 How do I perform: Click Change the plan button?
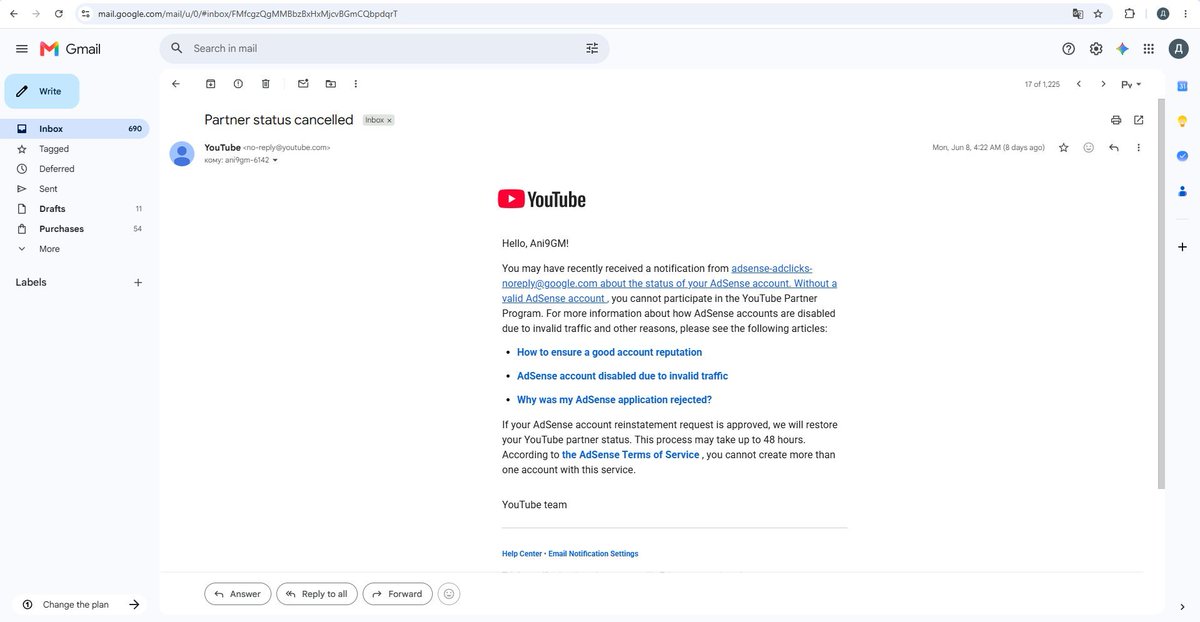click(x=80, y=604)
